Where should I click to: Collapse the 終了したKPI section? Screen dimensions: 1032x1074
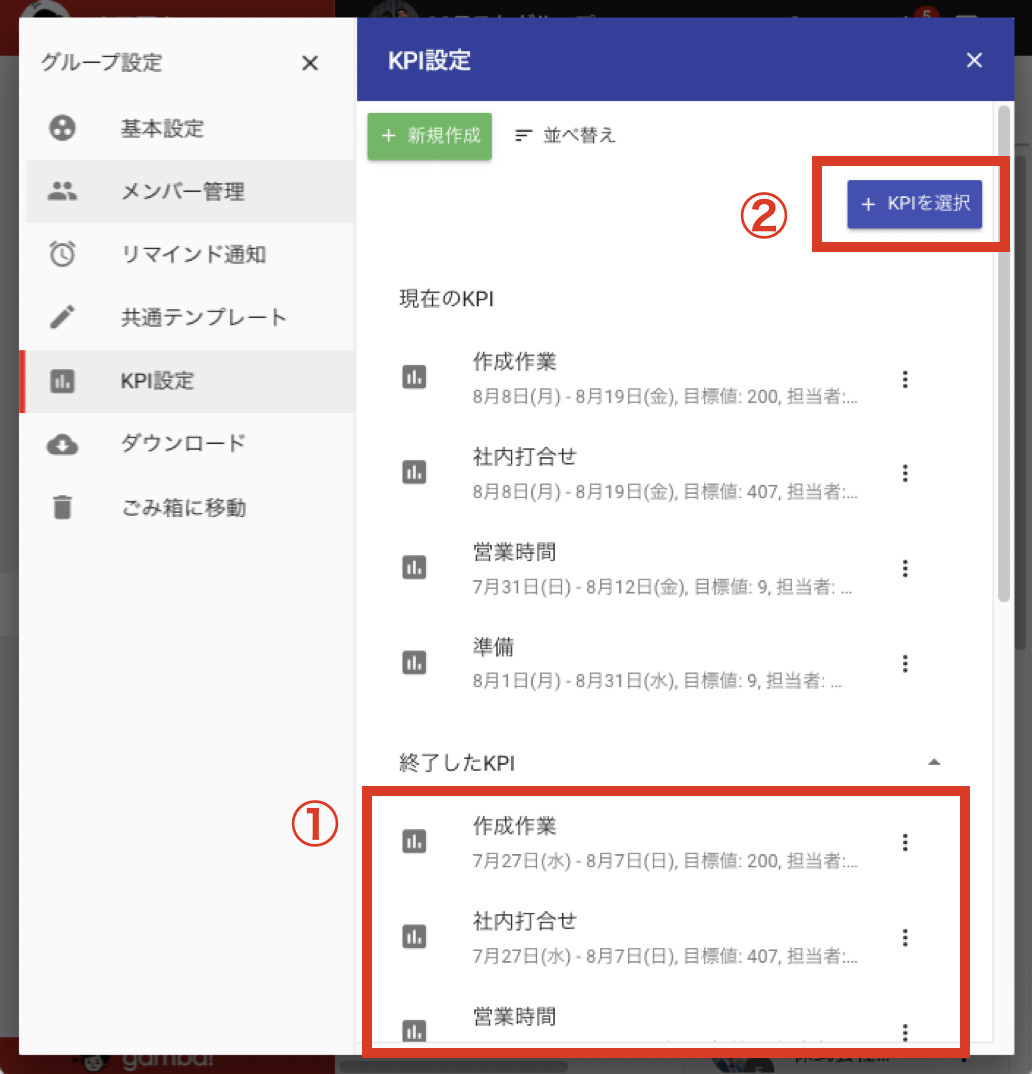934,762
